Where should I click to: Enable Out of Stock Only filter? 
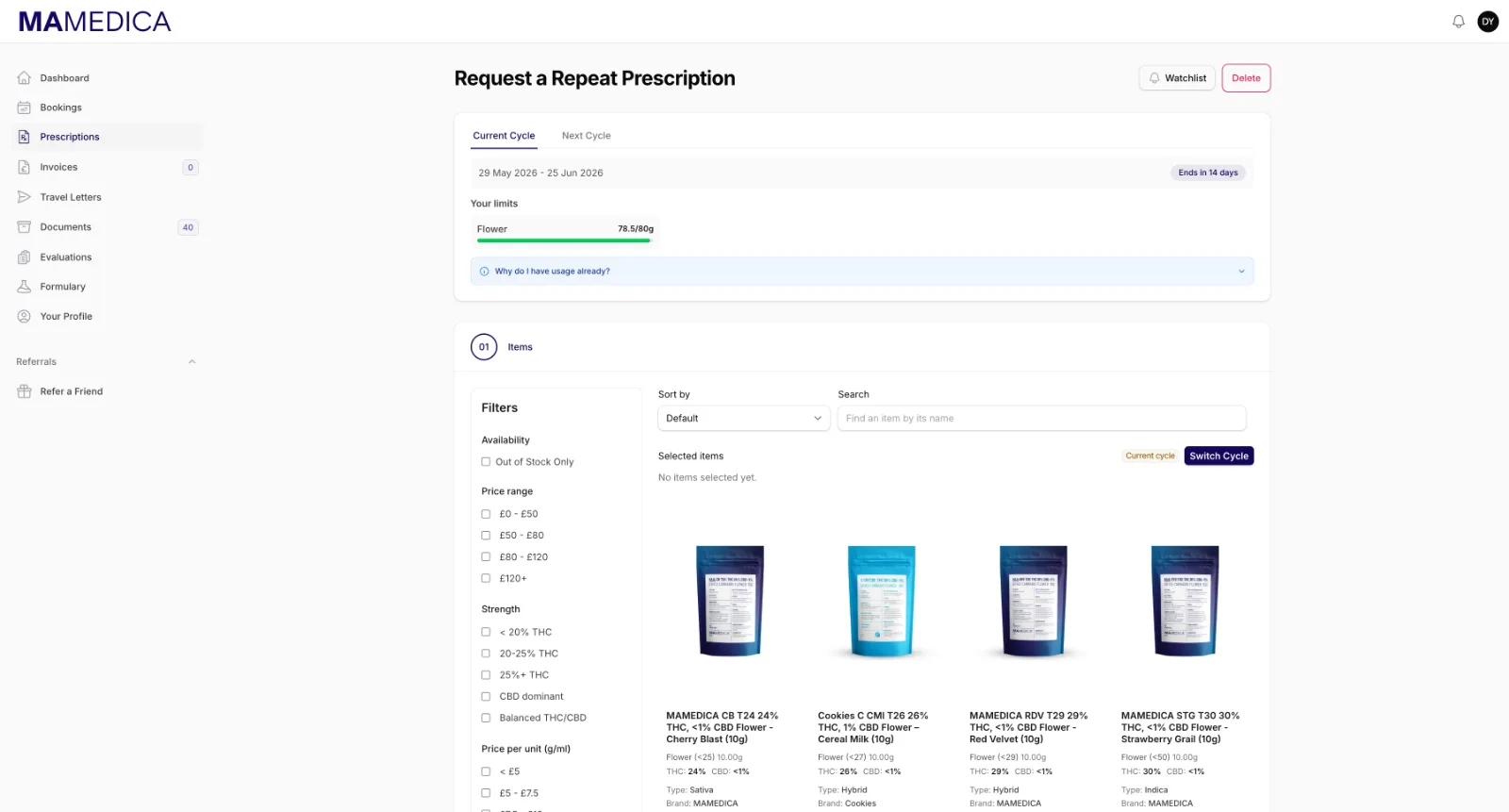click(486, 462)
